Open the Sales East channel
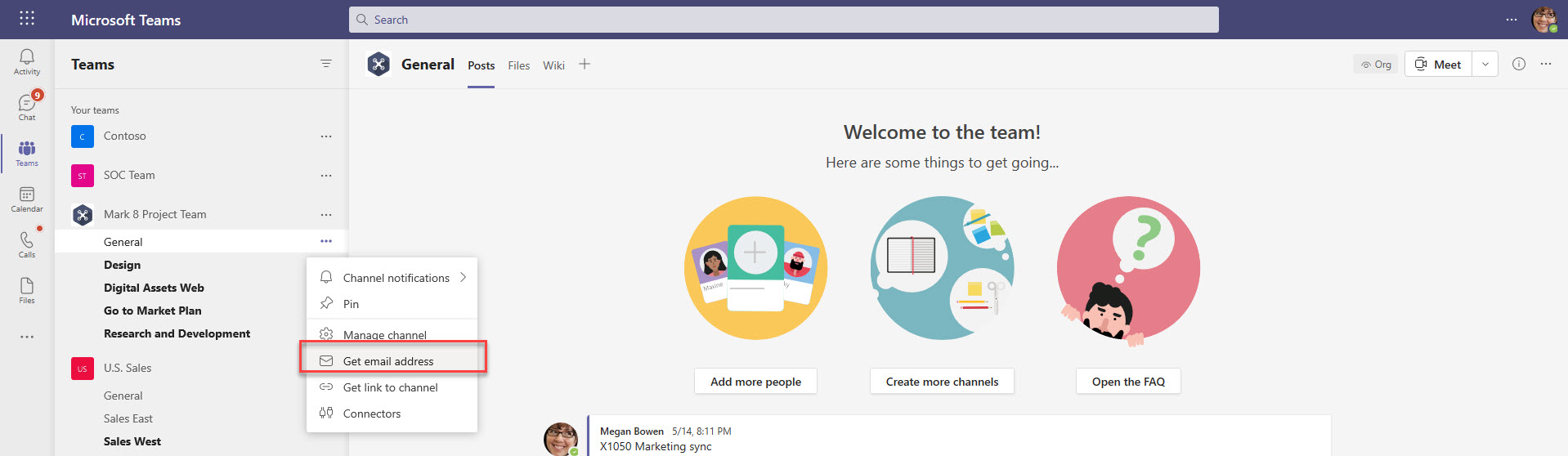Image resolution: width=1568 pixels, height=456 pixels. click(x=128, y=418)
